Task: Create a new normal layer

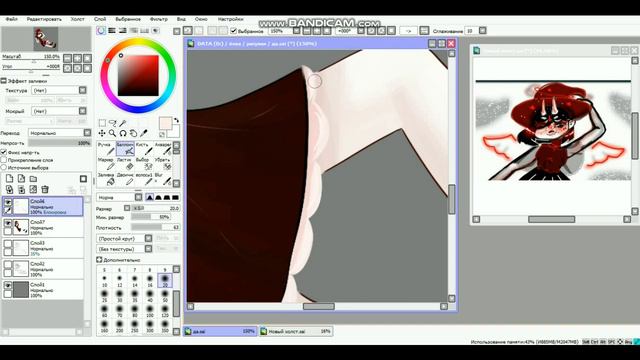Action: (x=9, y=179)
